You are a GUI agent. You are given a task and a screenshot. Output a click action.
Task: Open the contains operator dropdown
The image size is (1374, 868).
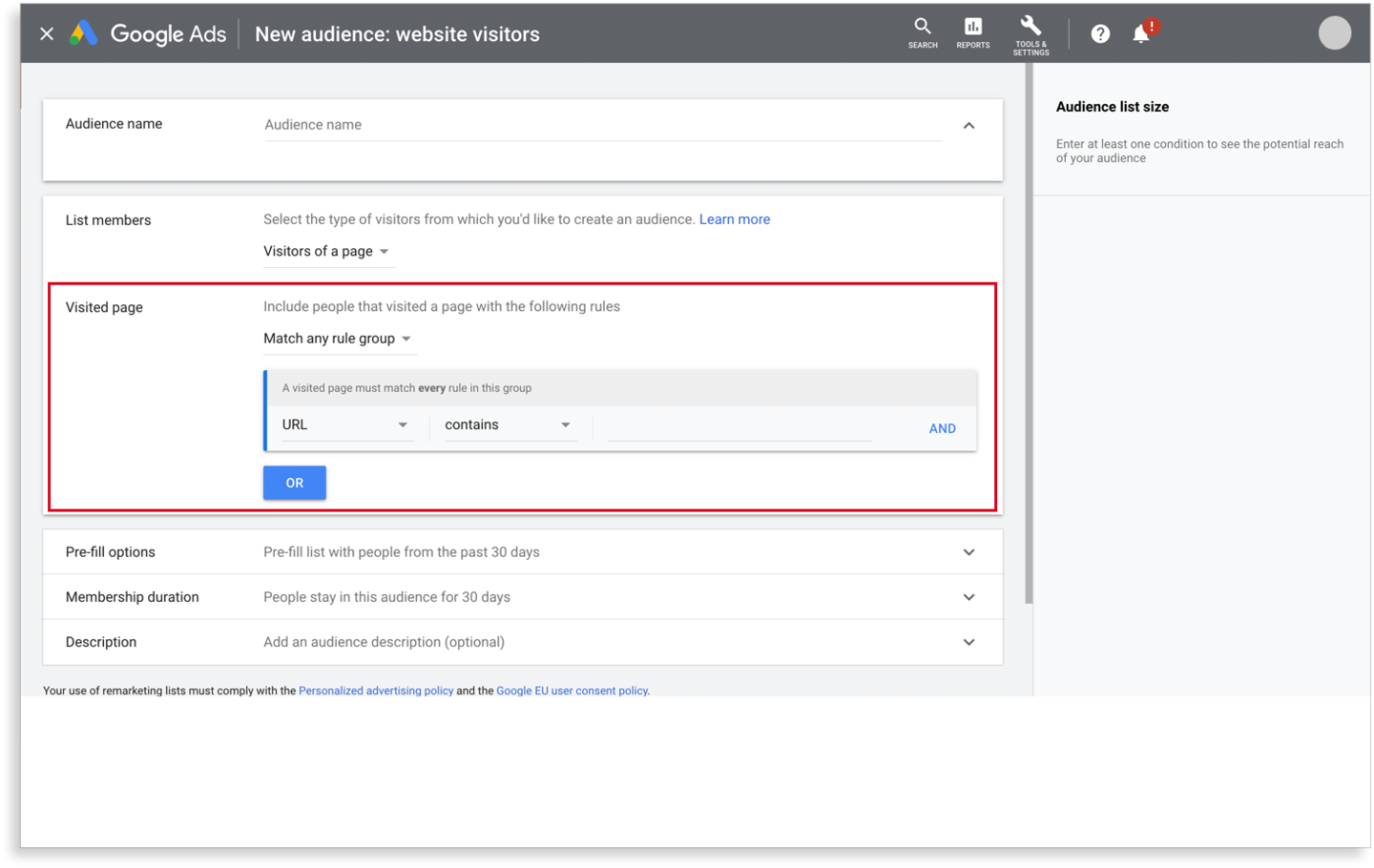(508, 425)
